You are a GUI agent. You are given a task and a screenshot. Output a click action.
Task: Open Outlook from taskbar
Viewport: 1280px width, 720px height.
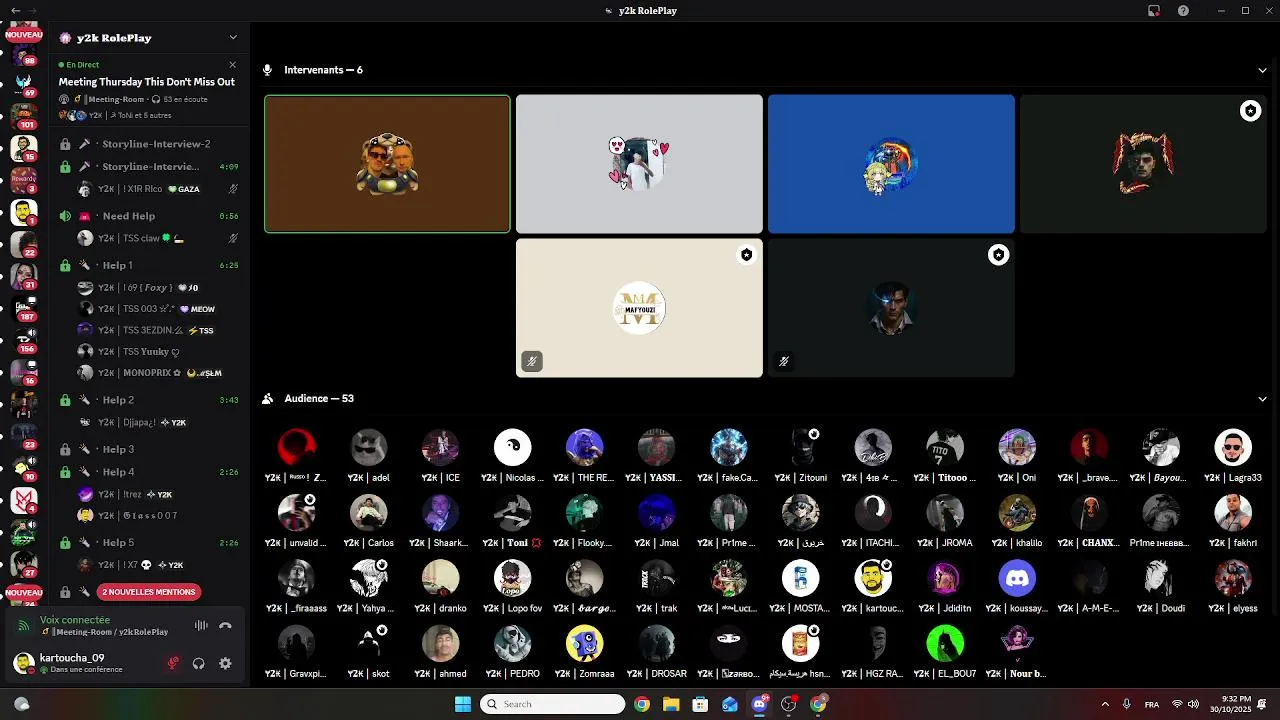730,704
